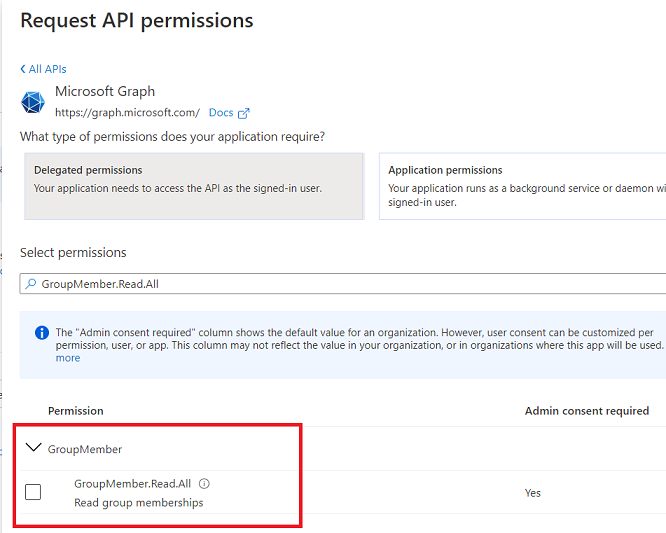Collapse the GroupMember permission group

[34, 447]
